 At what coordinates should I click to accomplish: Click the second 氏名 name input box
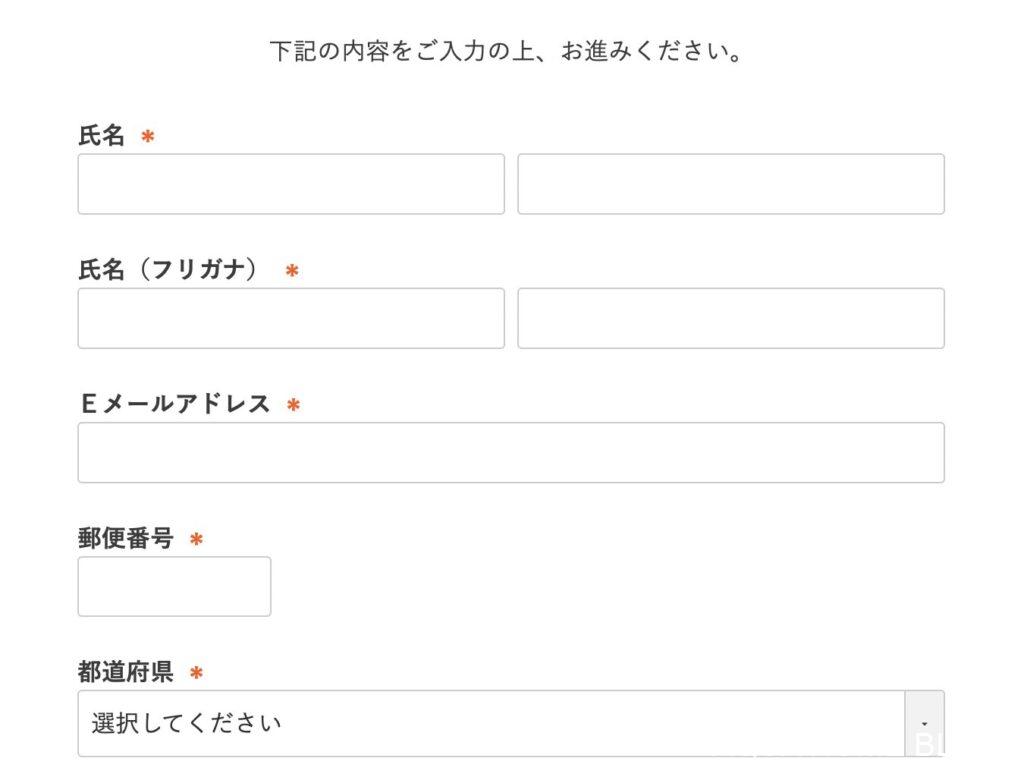pos(731,184)
